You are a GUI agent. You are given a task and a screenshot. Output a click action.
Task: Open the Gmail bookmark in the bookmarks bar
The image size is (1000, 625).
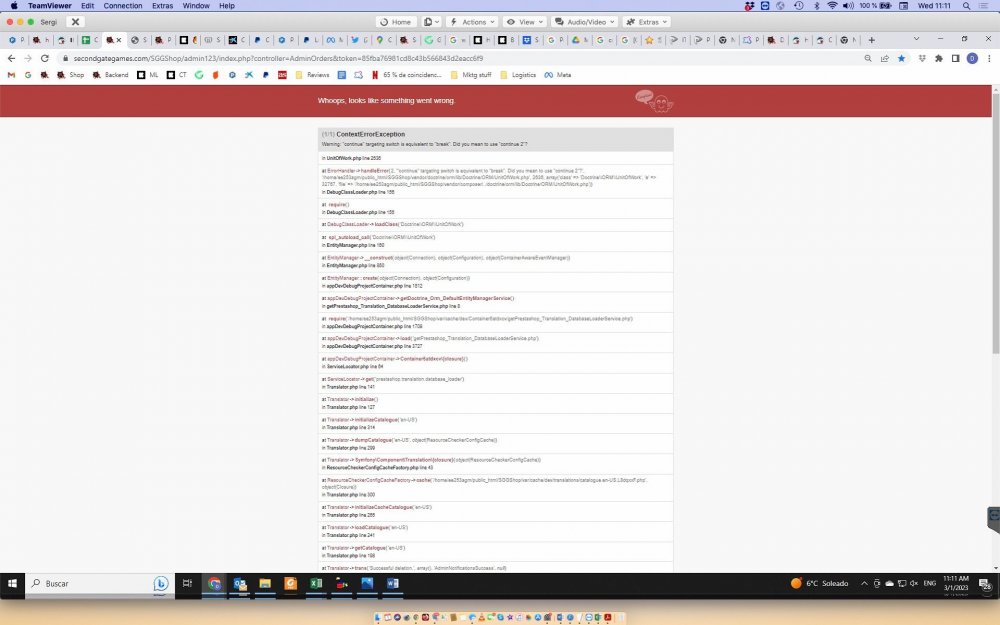[x=10, y=75]
